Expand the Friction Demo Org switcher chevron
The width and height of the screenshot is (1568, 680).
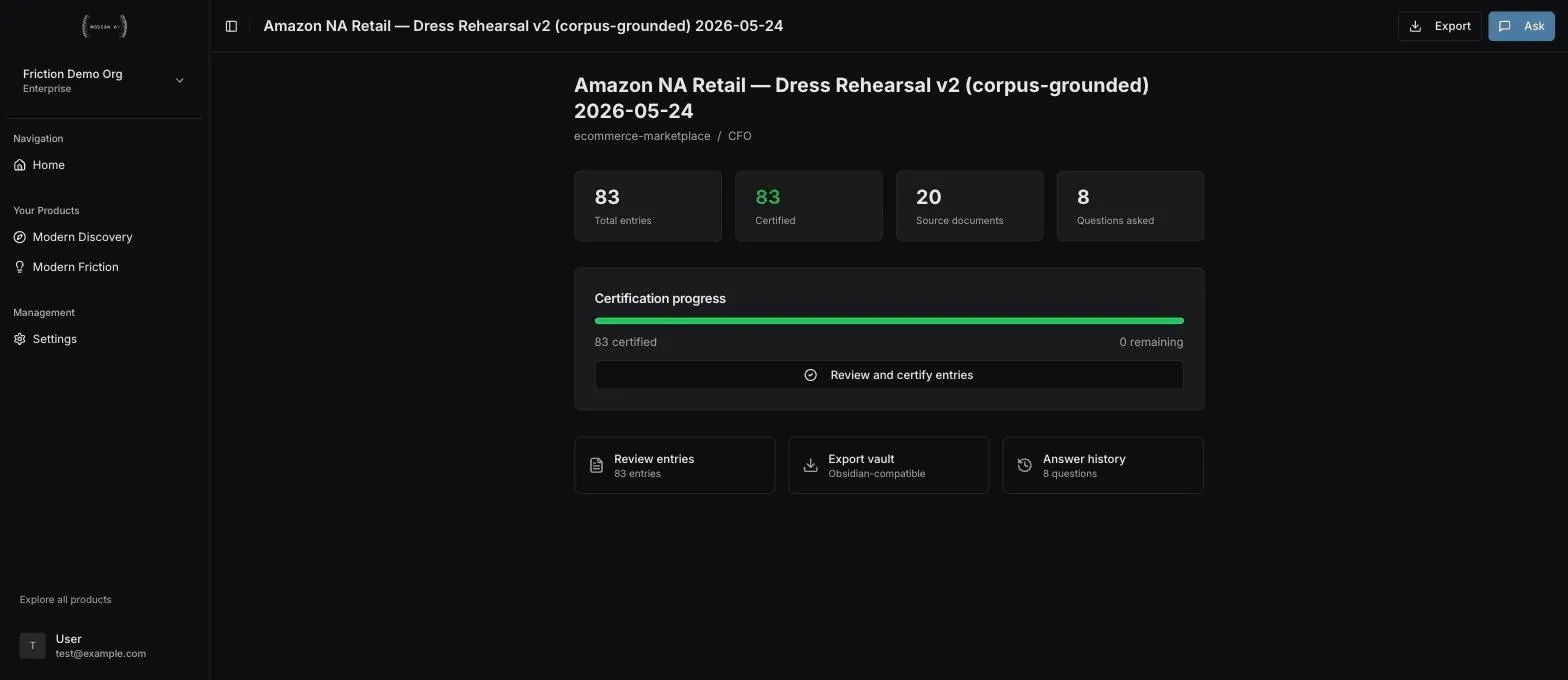(x=180, y=81)
